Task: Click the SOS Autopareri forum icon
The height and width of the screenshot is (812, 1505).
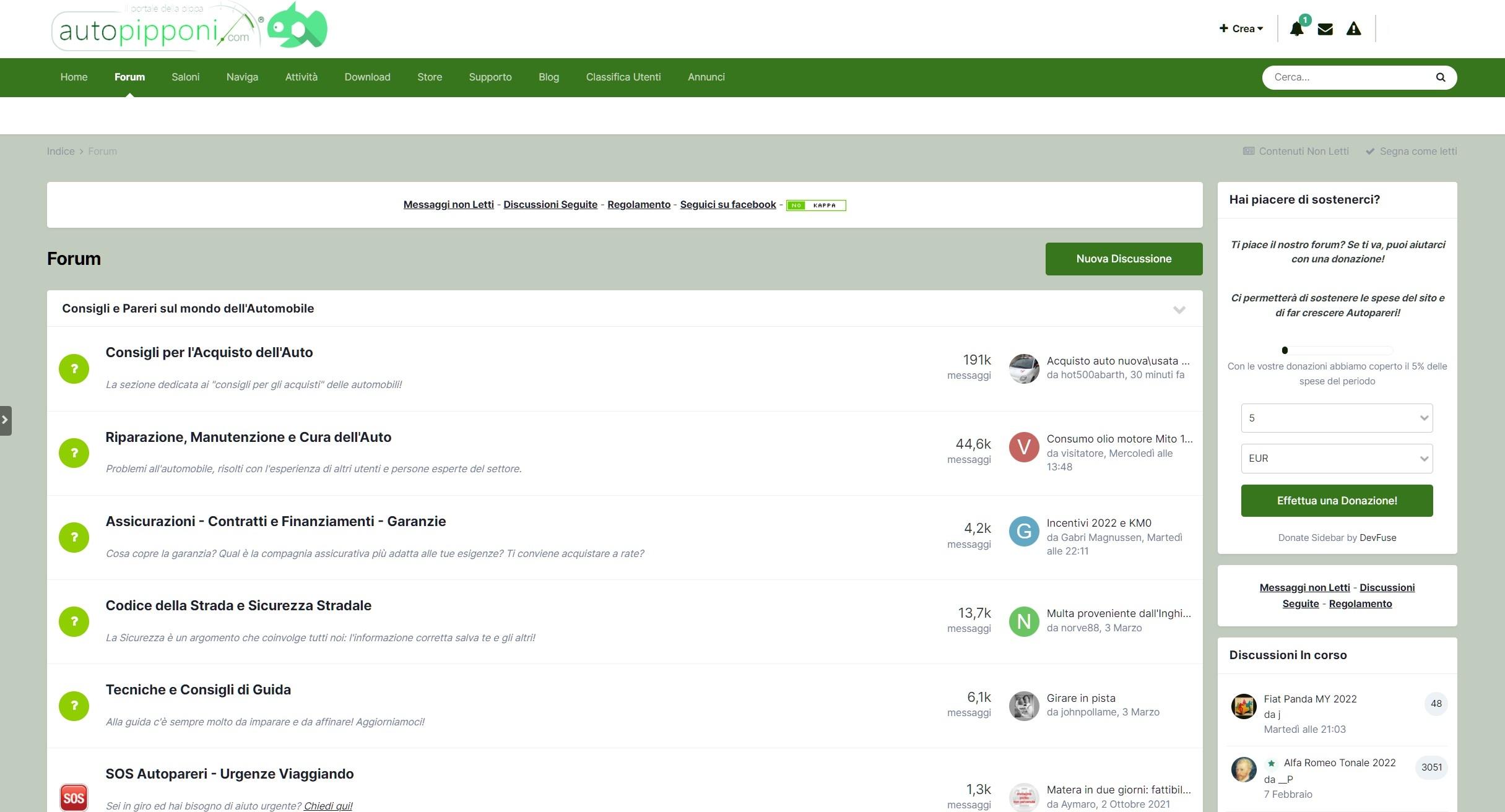Action: (74, 797)
